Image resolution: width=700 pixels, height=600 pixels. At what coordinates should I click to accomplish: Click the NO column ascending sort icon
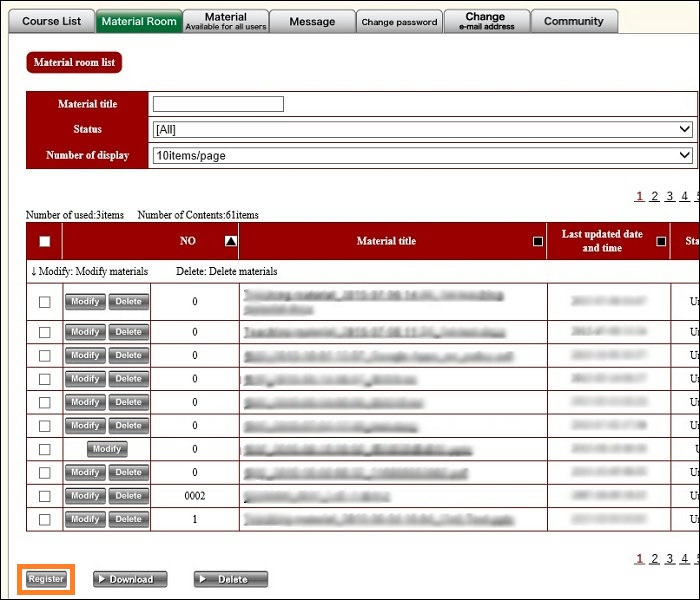231,241
